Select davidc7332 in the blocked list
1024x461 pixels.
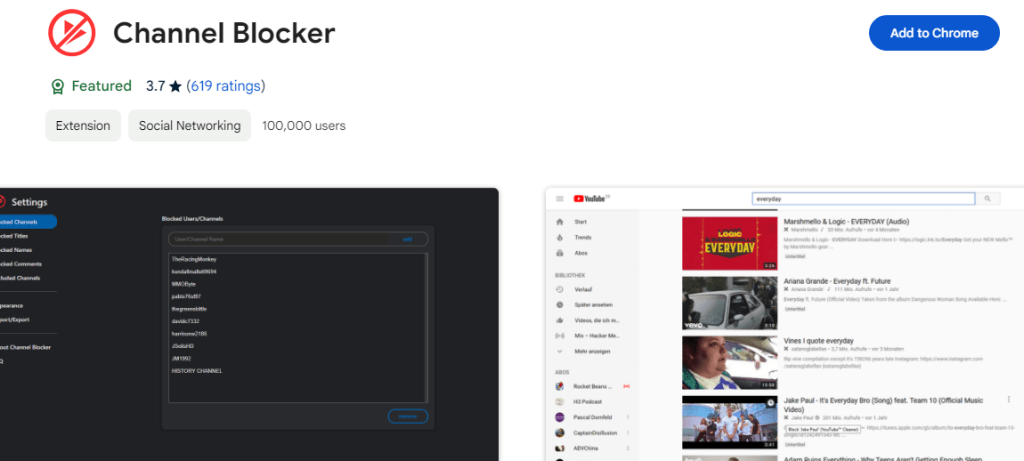pyautogui.click(x=185, y=321)
